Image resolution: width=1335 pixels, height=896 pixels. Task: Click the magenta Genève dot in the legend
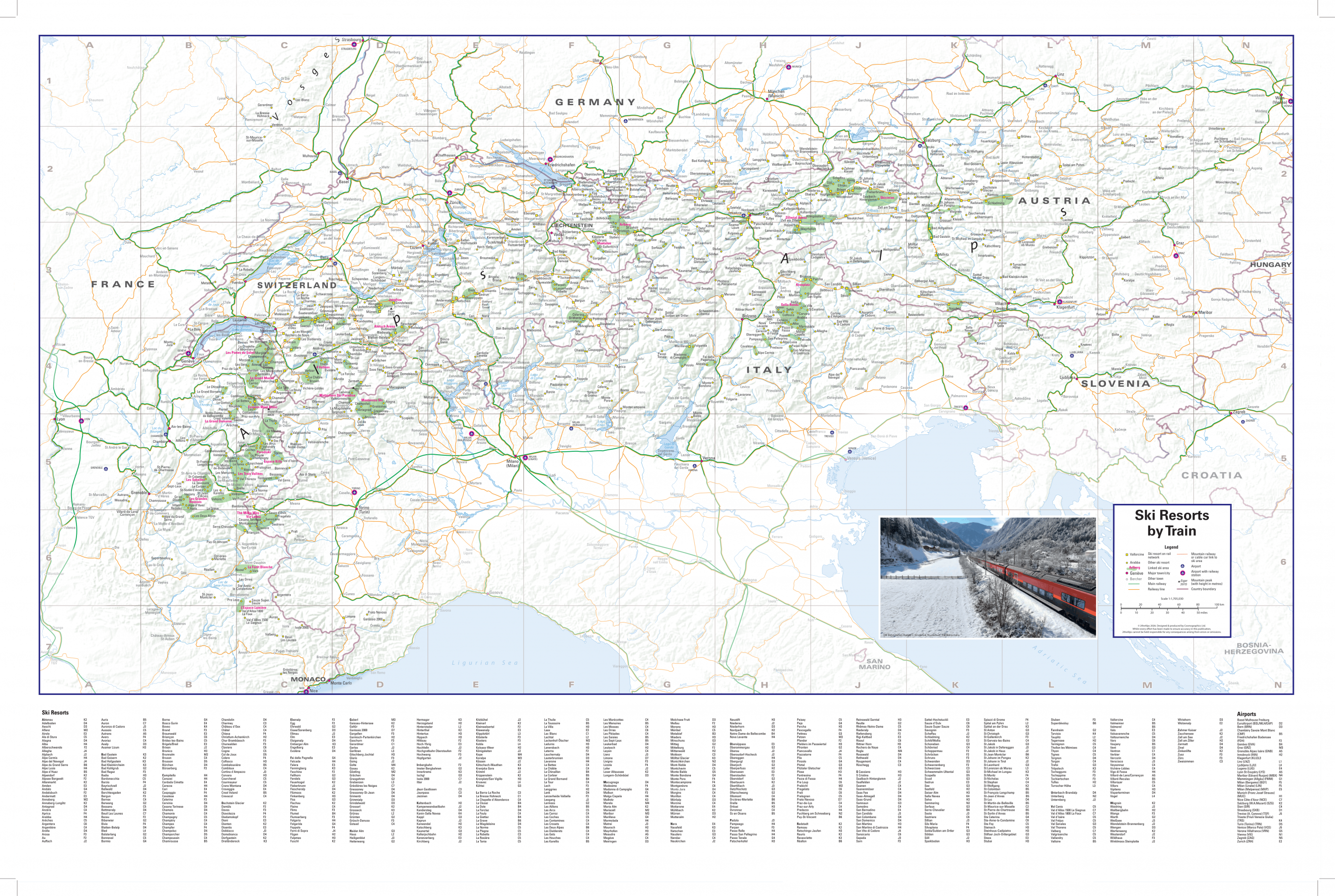1127,573
